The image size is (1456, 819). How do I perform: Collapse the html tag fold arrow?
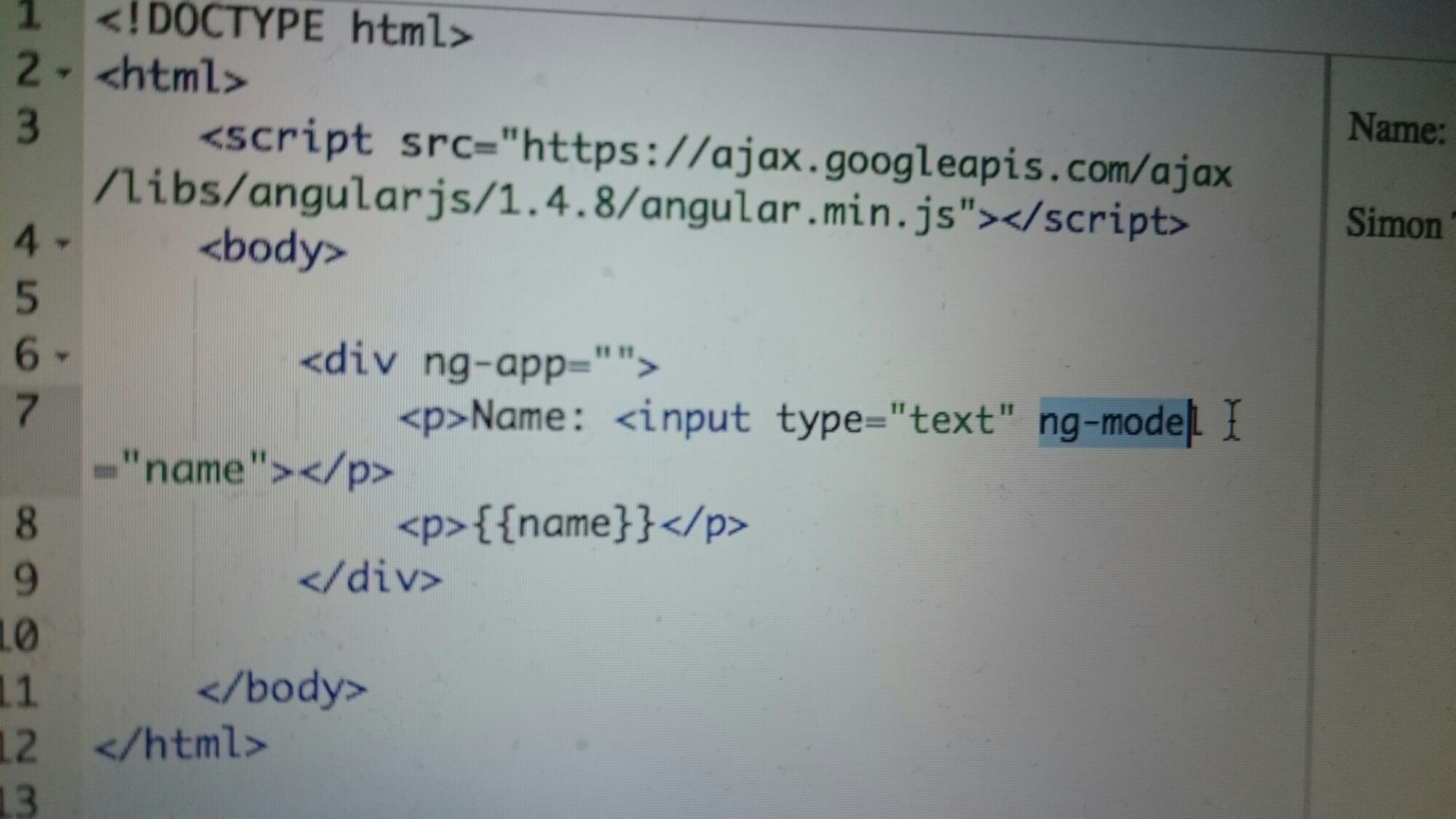[65, 73]
